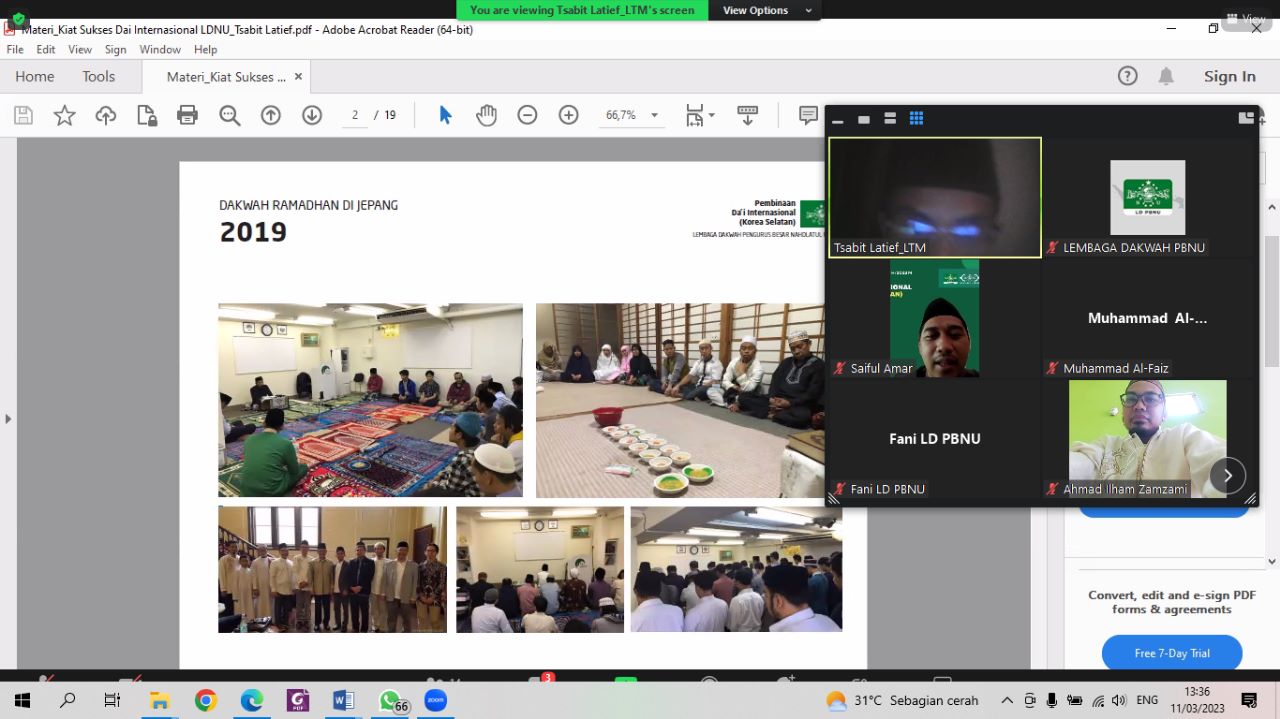The height and width of the screenshot is (719, 1280).
Task: Switch Zoom panel to grid gallery view
Action: 916,119
